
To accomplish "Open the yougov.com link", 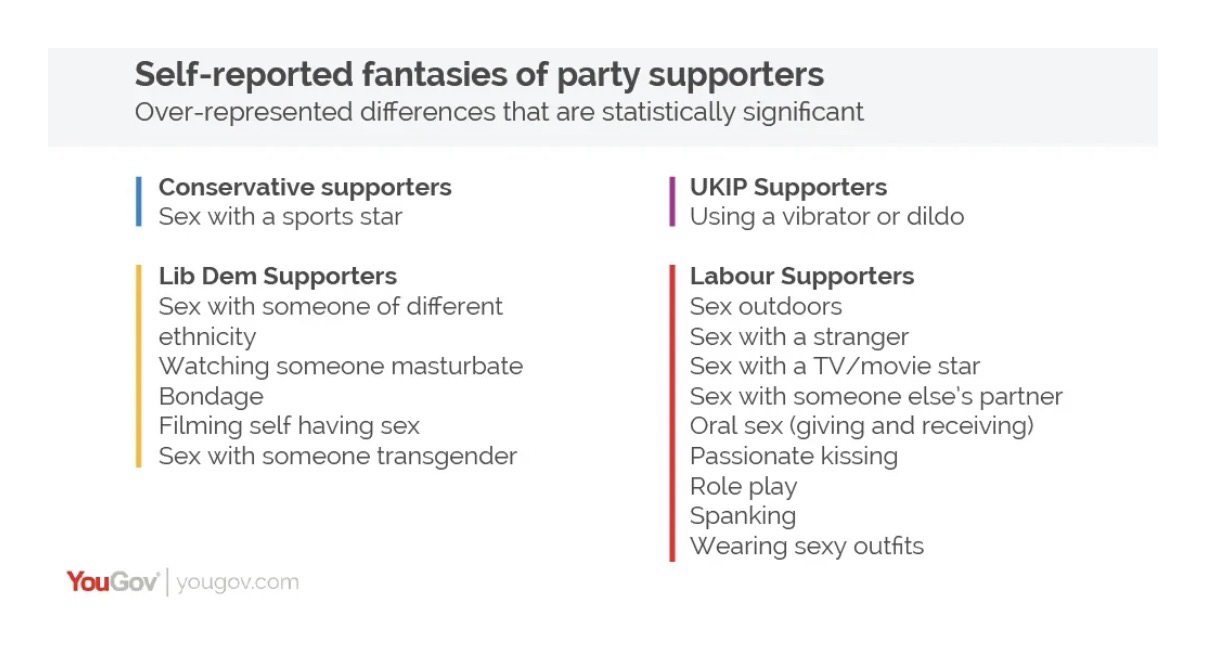I will (x=237, y=582).
